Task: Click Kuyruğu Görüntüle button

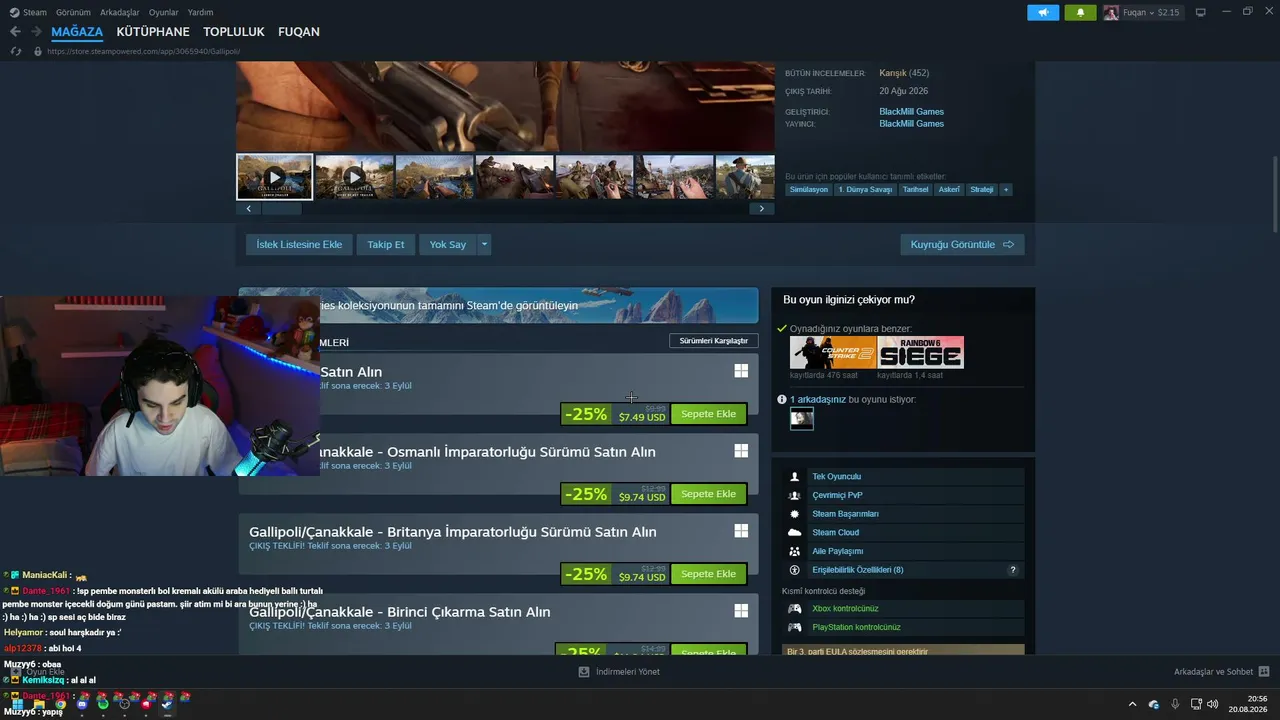Action: 962,245
